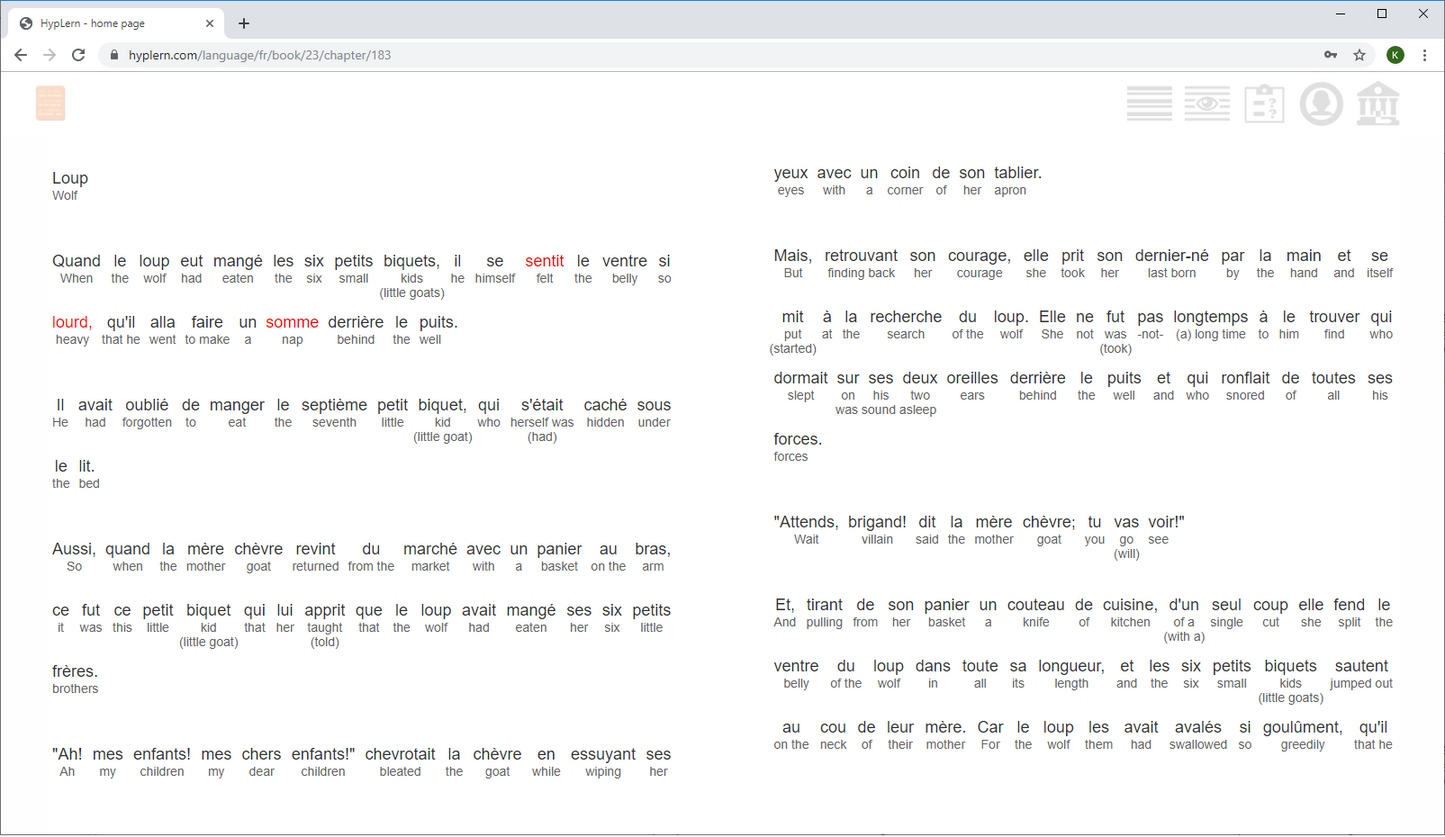Click the library building icon
1445x837 pixels.
coord(1378,104)
